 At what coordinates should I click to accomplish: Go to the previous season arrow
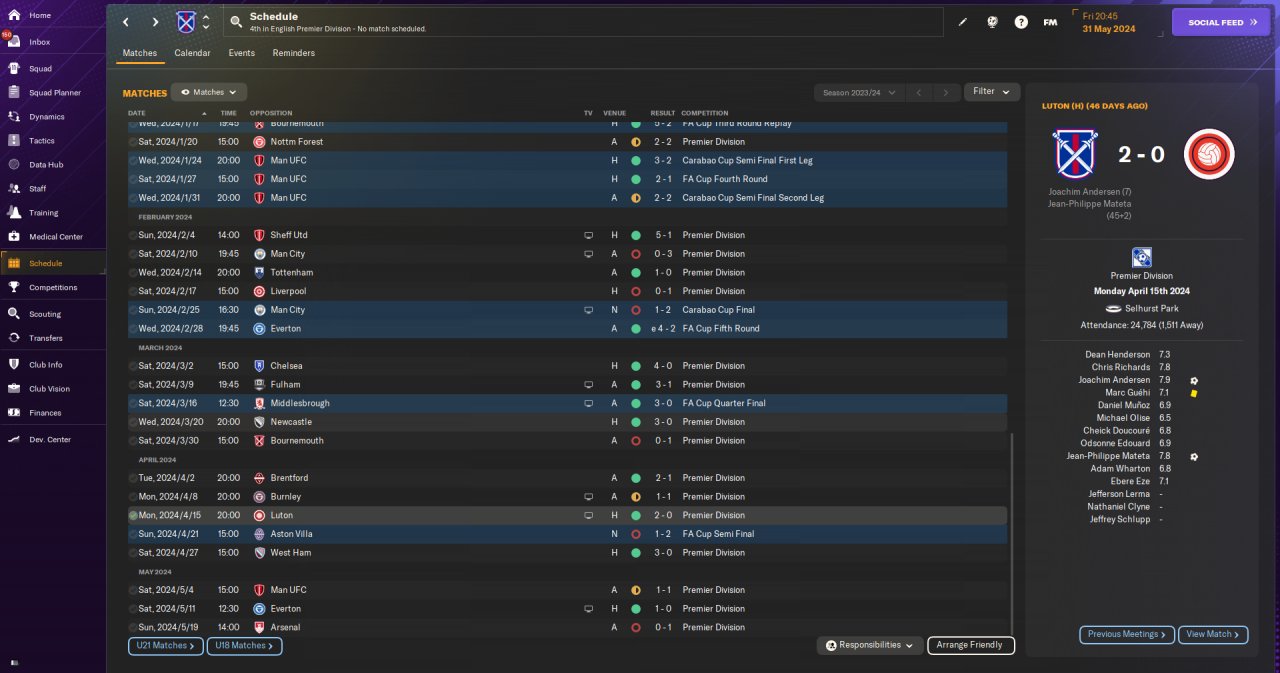[918, 92]
